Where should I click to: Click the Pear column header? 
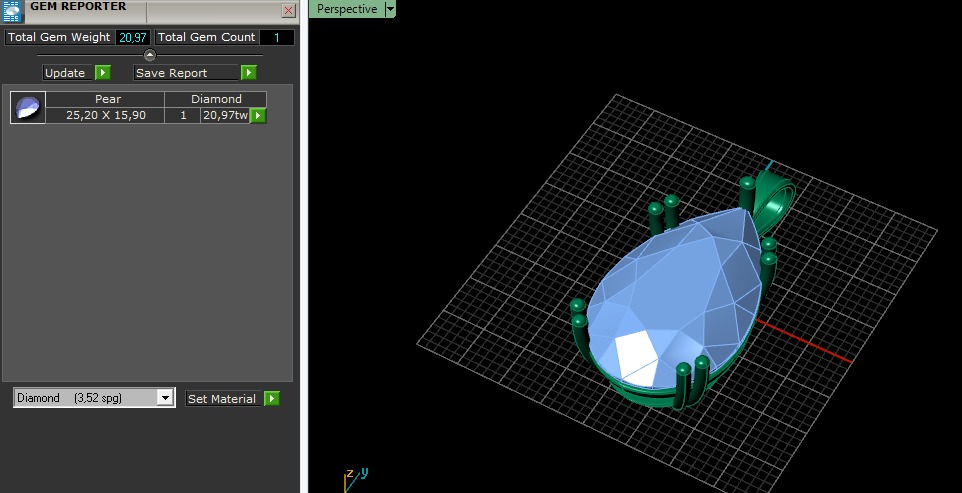(x=105, y=99)
